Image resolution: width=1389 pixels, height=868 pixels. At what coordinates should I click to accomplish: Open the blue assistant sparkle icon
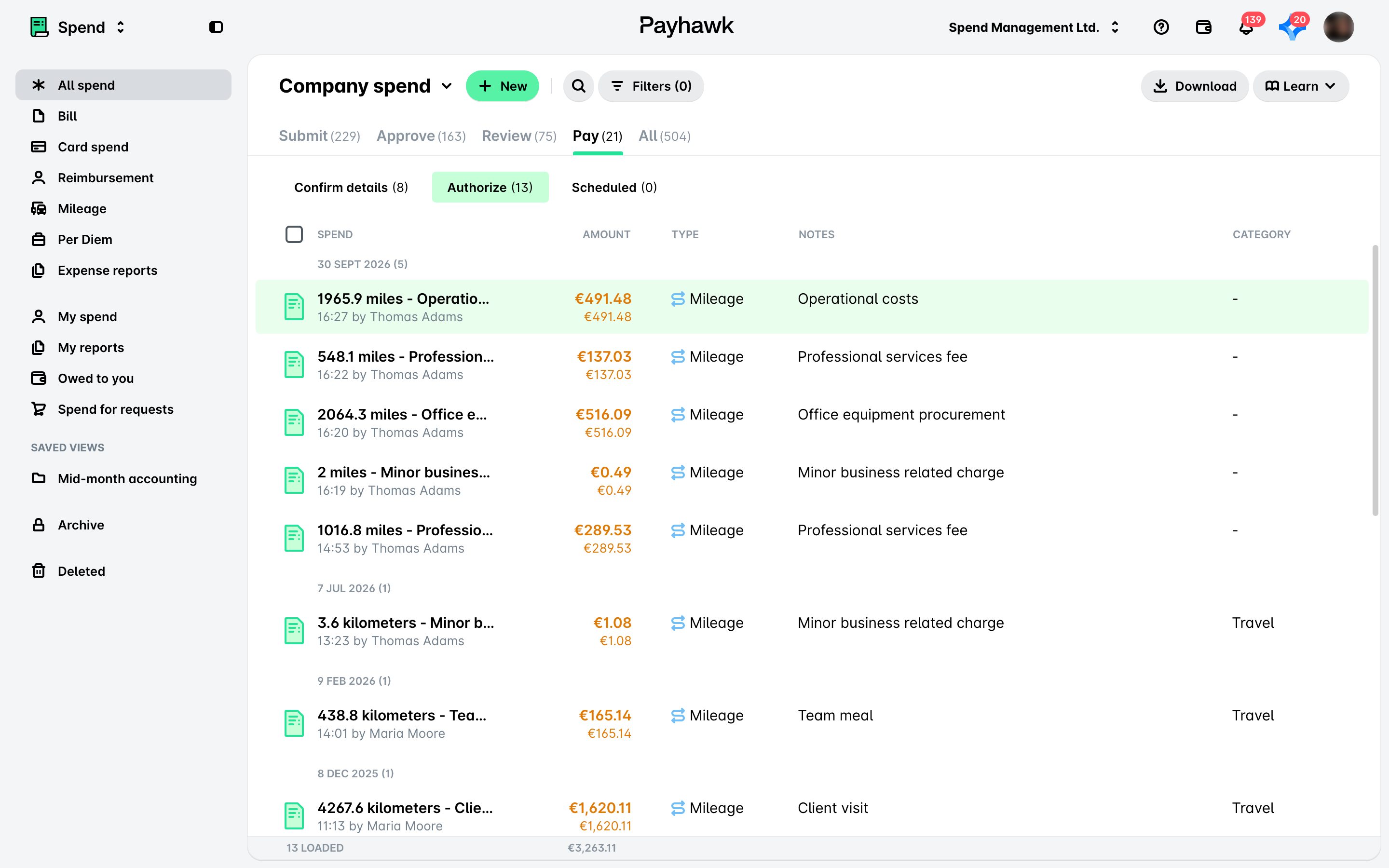[x=1292, y=27]
